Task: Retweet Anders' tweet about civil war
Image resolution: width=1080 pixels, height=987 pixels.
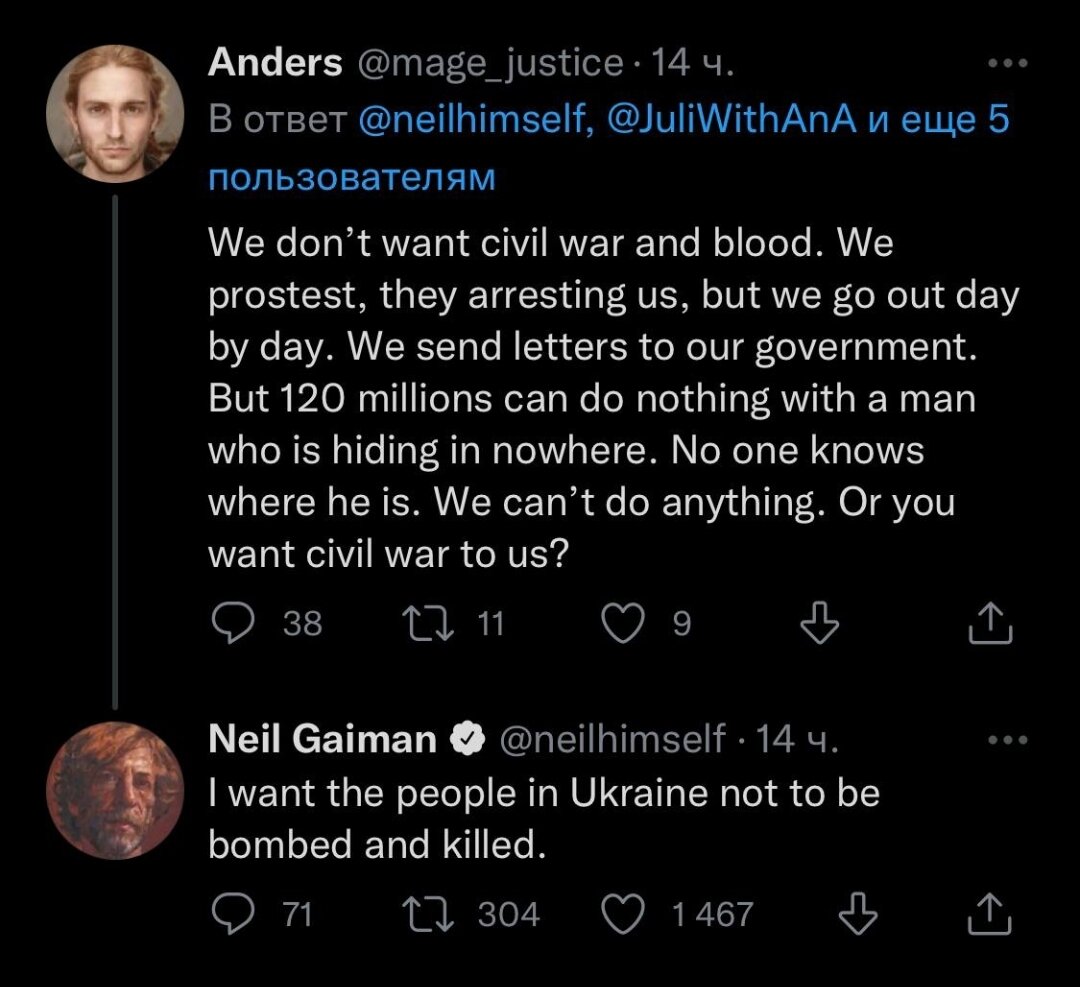Action: pyautogui.click(x=429, y=623)
